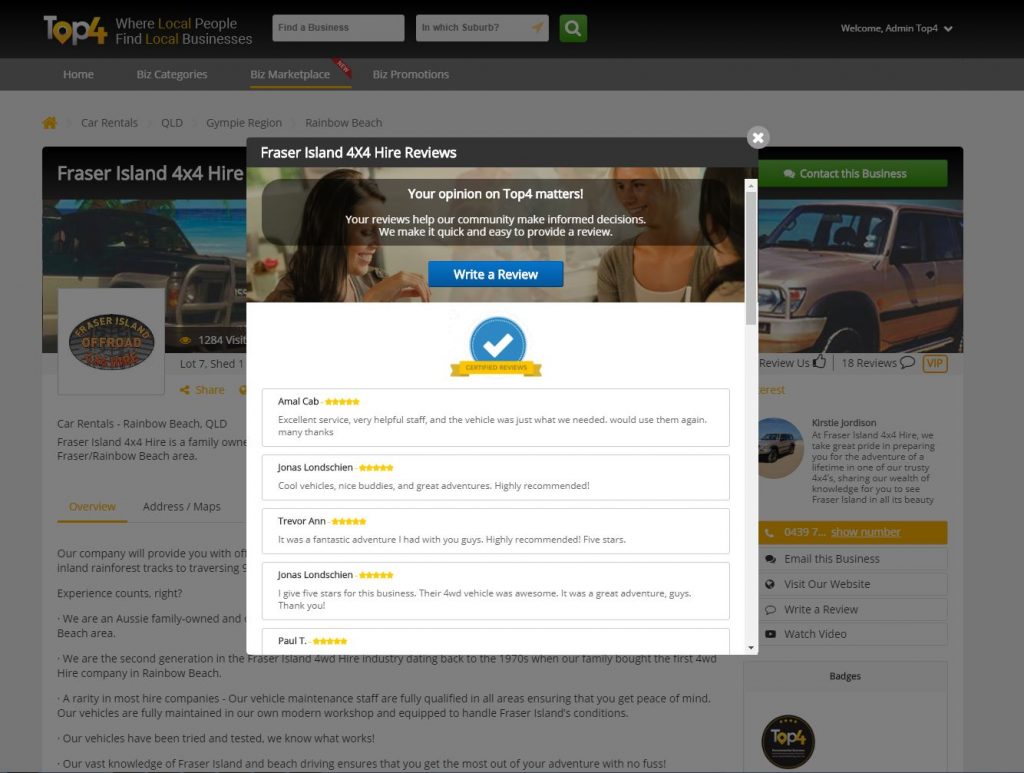Click the Write a Review blue button
The image size is (1024, 773).
[496, 274]
